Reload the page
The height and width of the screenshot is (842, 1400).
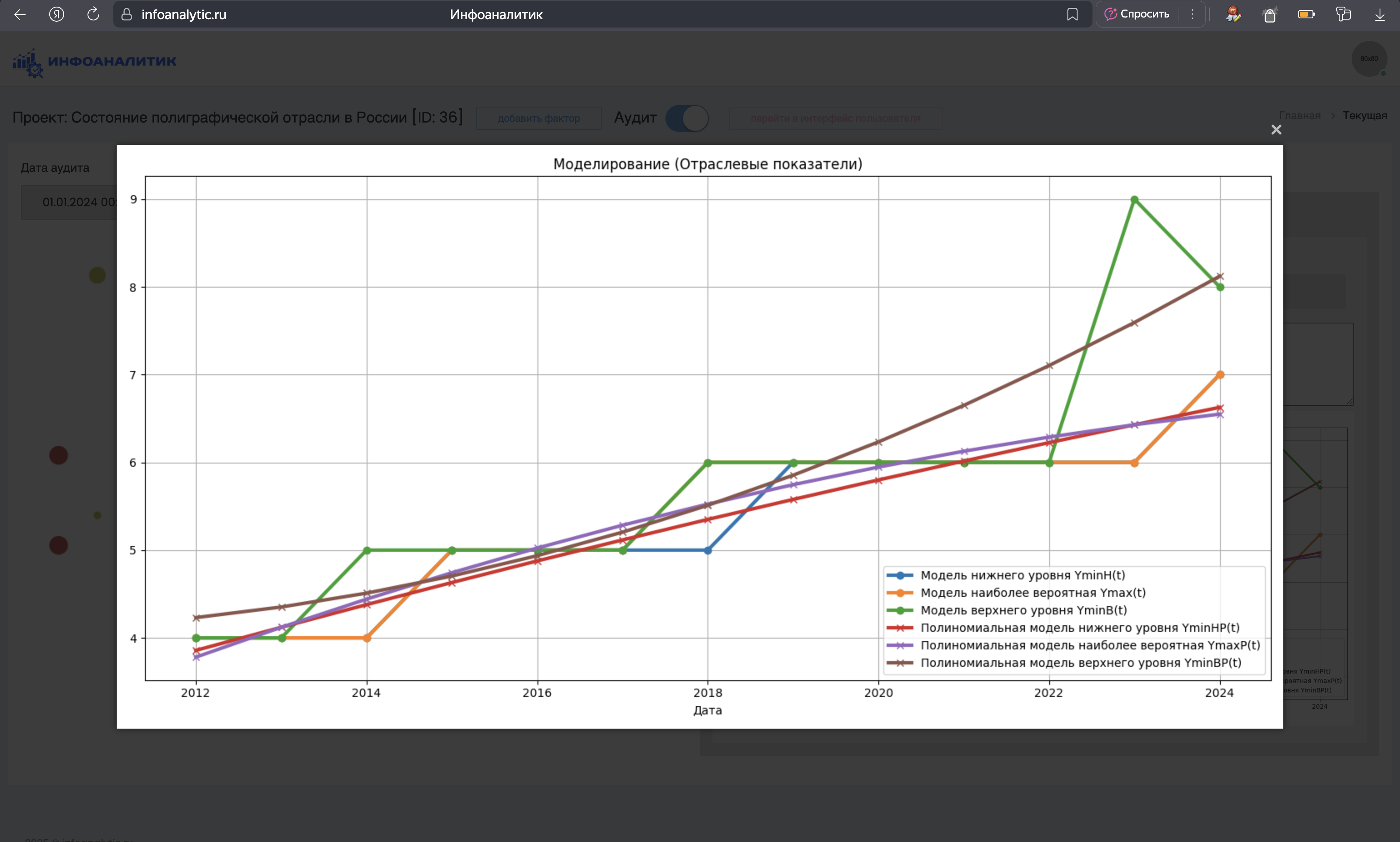click(94, 14)
